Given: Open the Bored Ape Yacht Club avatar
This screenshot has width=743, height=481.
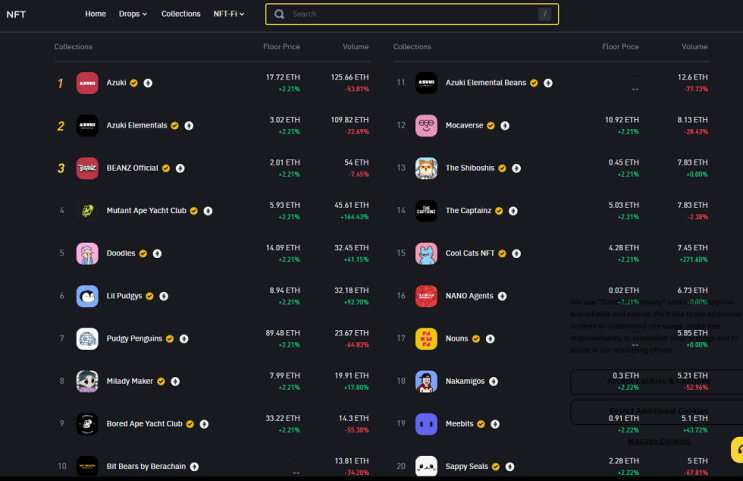Looking at the screenshot, I should (87, 424).
